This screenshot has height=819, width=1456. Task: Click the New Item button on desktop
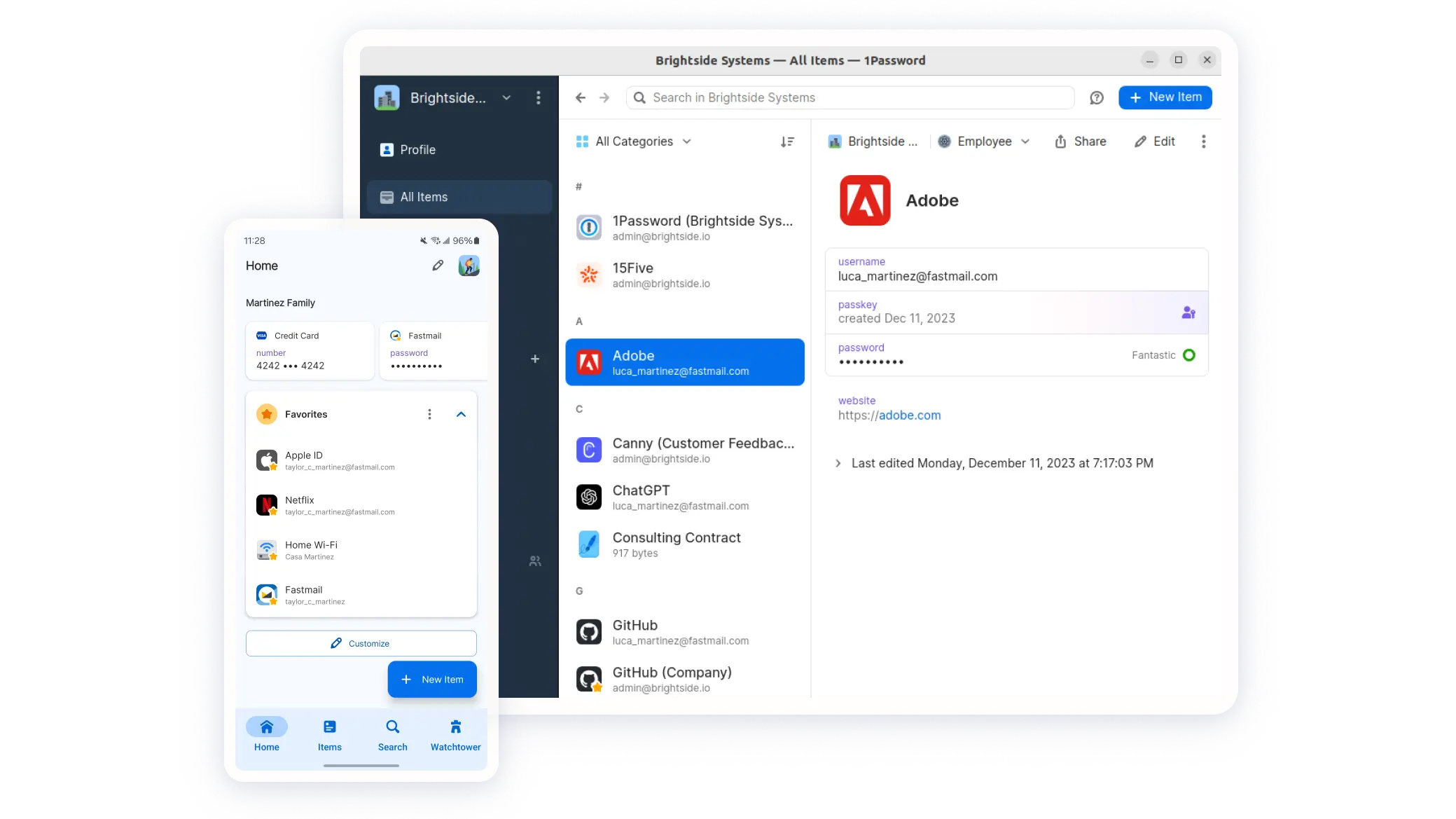[1164, 96]
